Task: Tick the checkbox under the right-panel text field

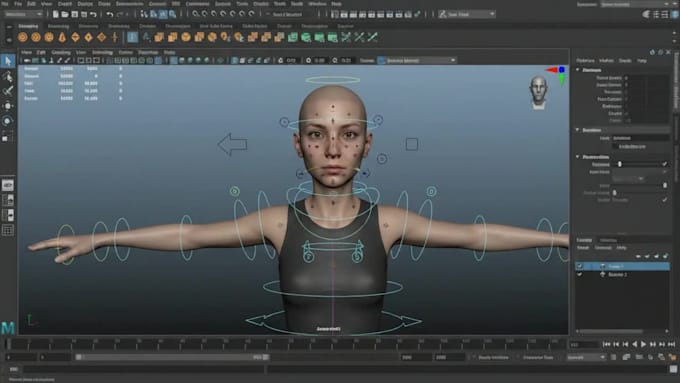Action: pos(615,147)
